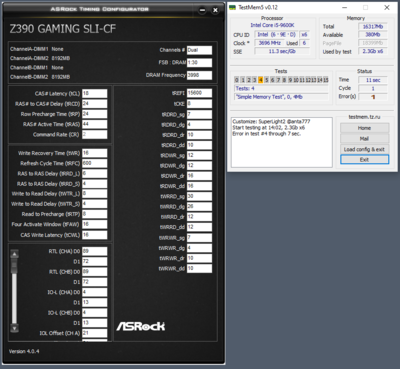Image resolution: width=400 pixels, height=369 pixels.
Task: Click the Home button in TestMem5
Action: click(364, 128)
